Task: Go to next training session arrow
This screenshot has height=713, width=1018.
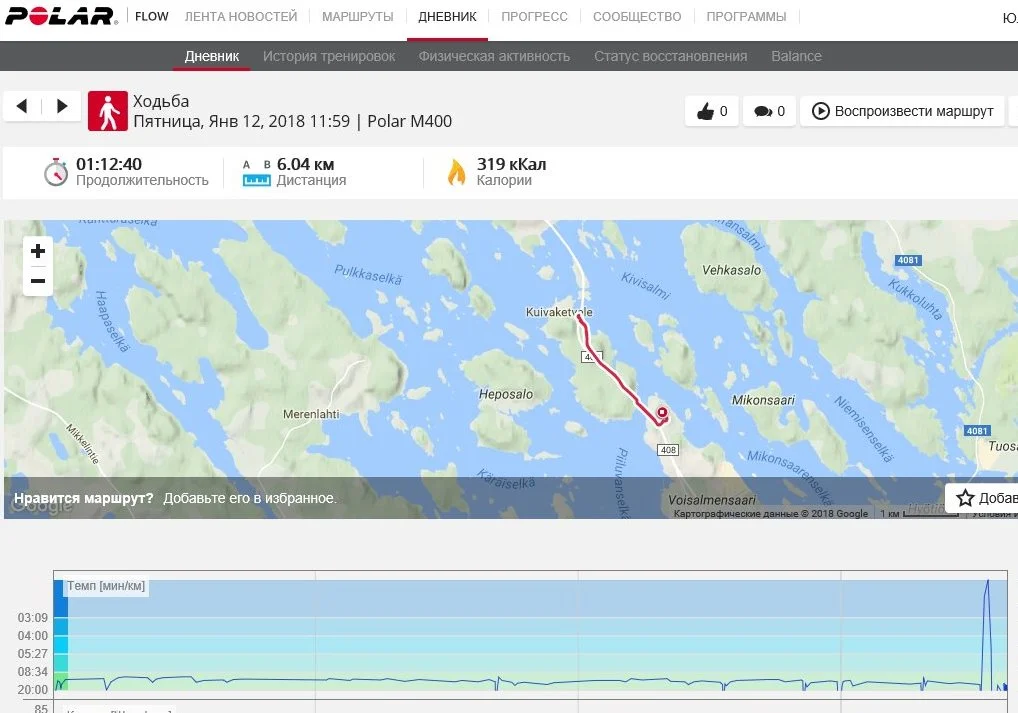Action: coord(62,106)
